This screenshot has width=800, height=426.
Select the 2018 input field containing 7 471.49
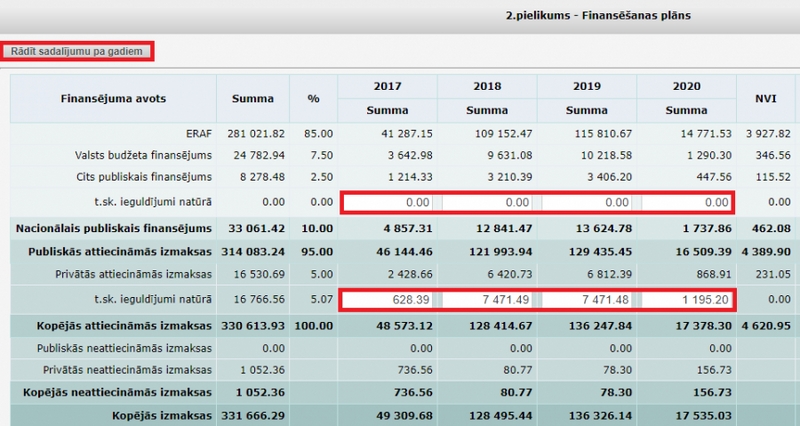tap(488, 300)
